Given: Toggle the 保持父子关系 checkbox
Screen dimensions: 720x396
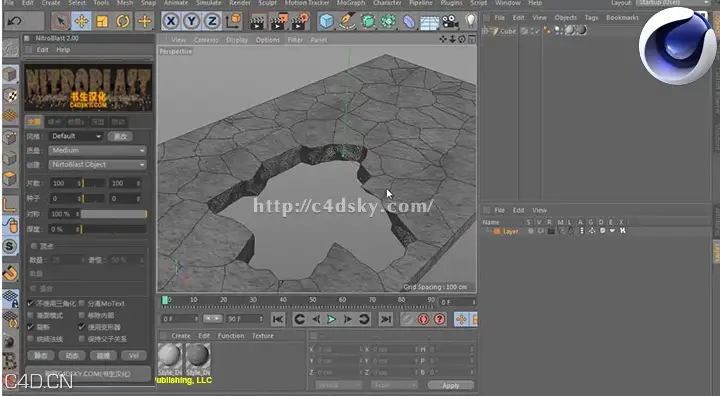Looking at the screenshot, I should tap(82, 339).
